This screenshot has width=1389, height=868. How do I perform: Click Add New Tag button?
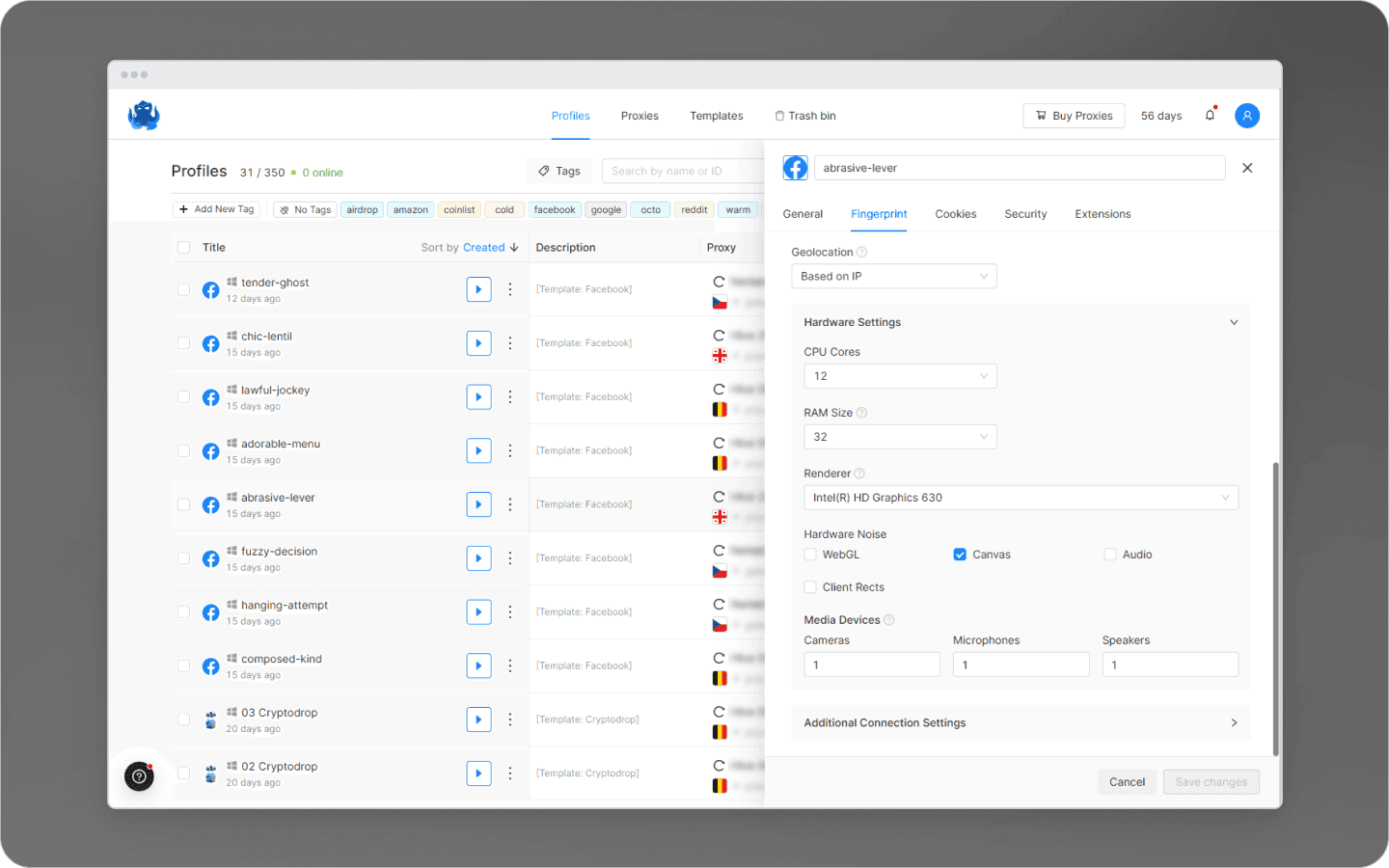pyautogui.click(x=216, y=209)
